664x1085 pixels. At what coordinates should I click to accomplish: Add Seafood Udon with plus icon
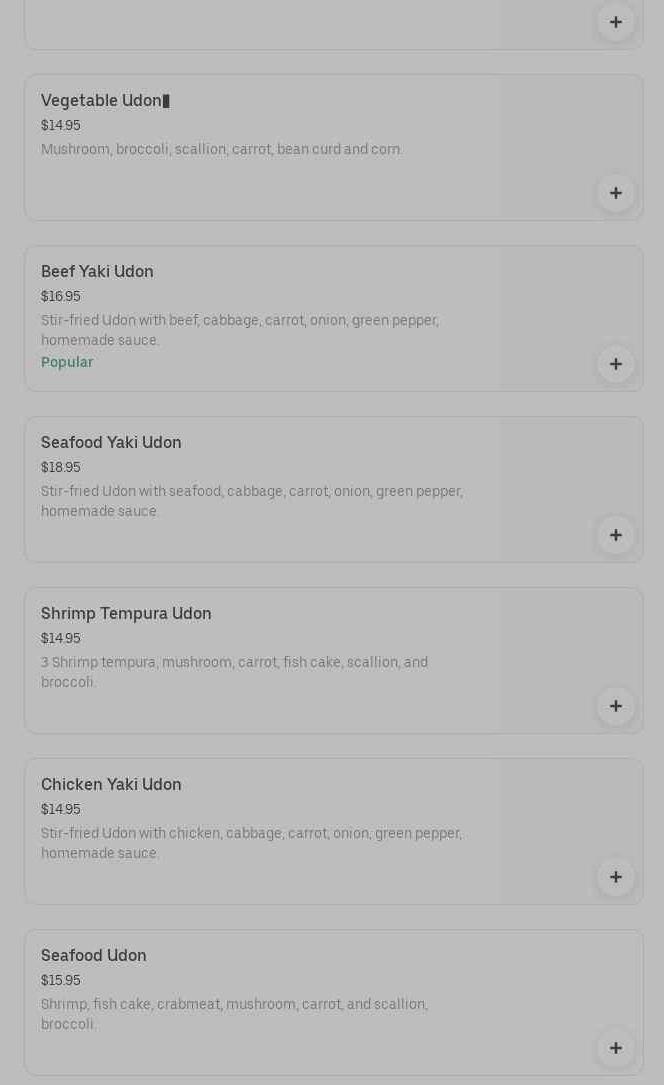615,1048
